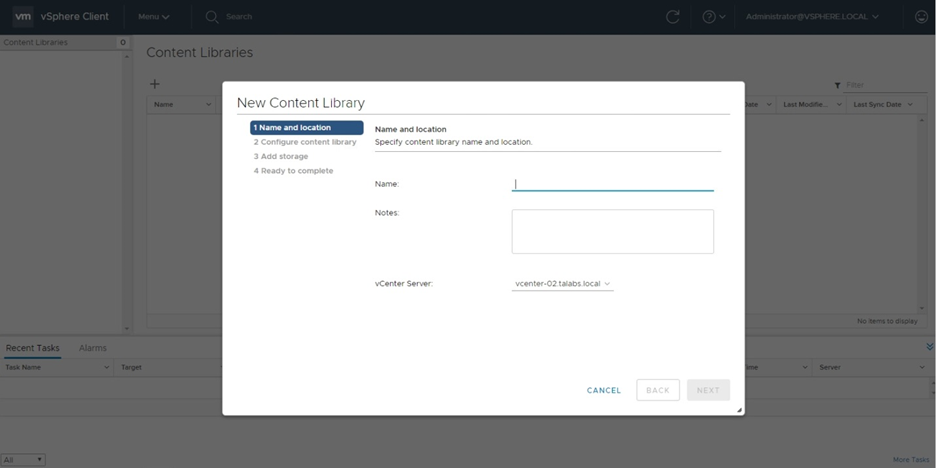The image size is (936, 468).
Task: Click the BACK button
Action: pyautogui.click(x=658, y=390)
